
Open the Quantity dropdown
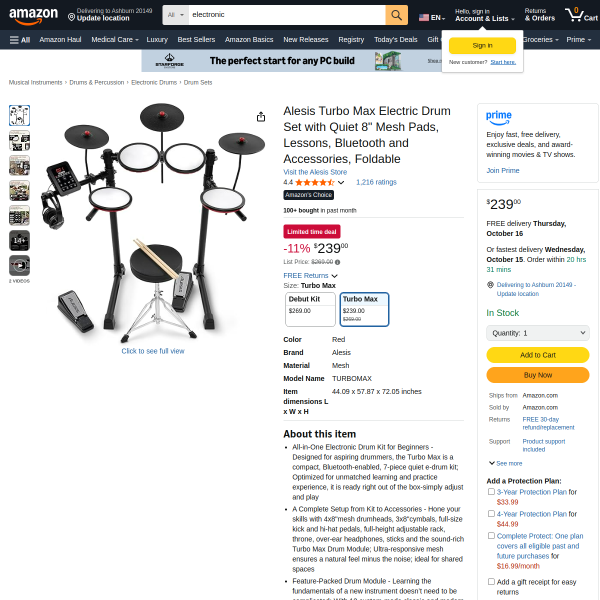pyautogui.click(x=538, y=333)
